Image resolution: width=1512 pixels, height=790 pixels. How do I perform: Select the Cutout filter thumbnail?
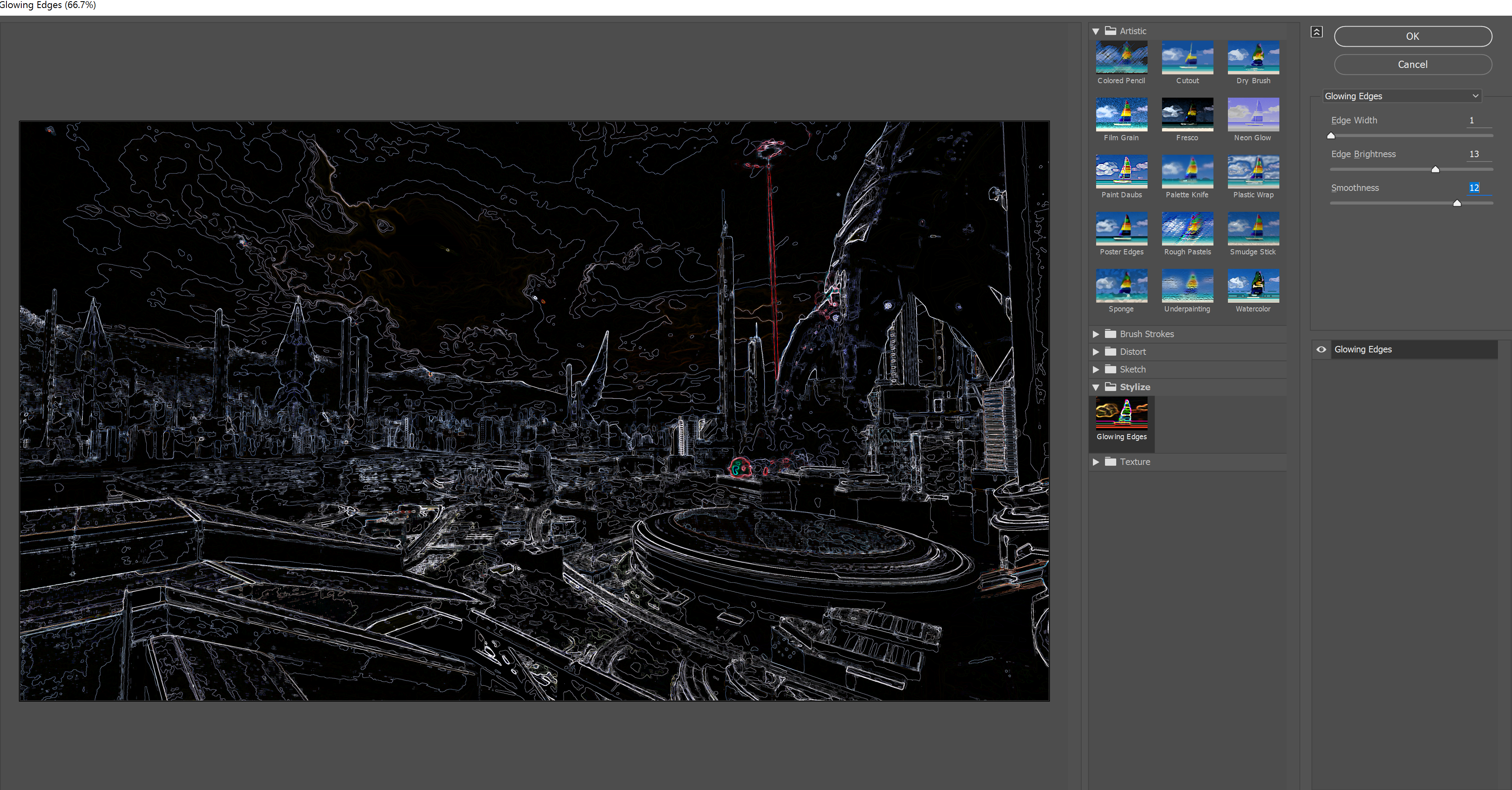1187,57
